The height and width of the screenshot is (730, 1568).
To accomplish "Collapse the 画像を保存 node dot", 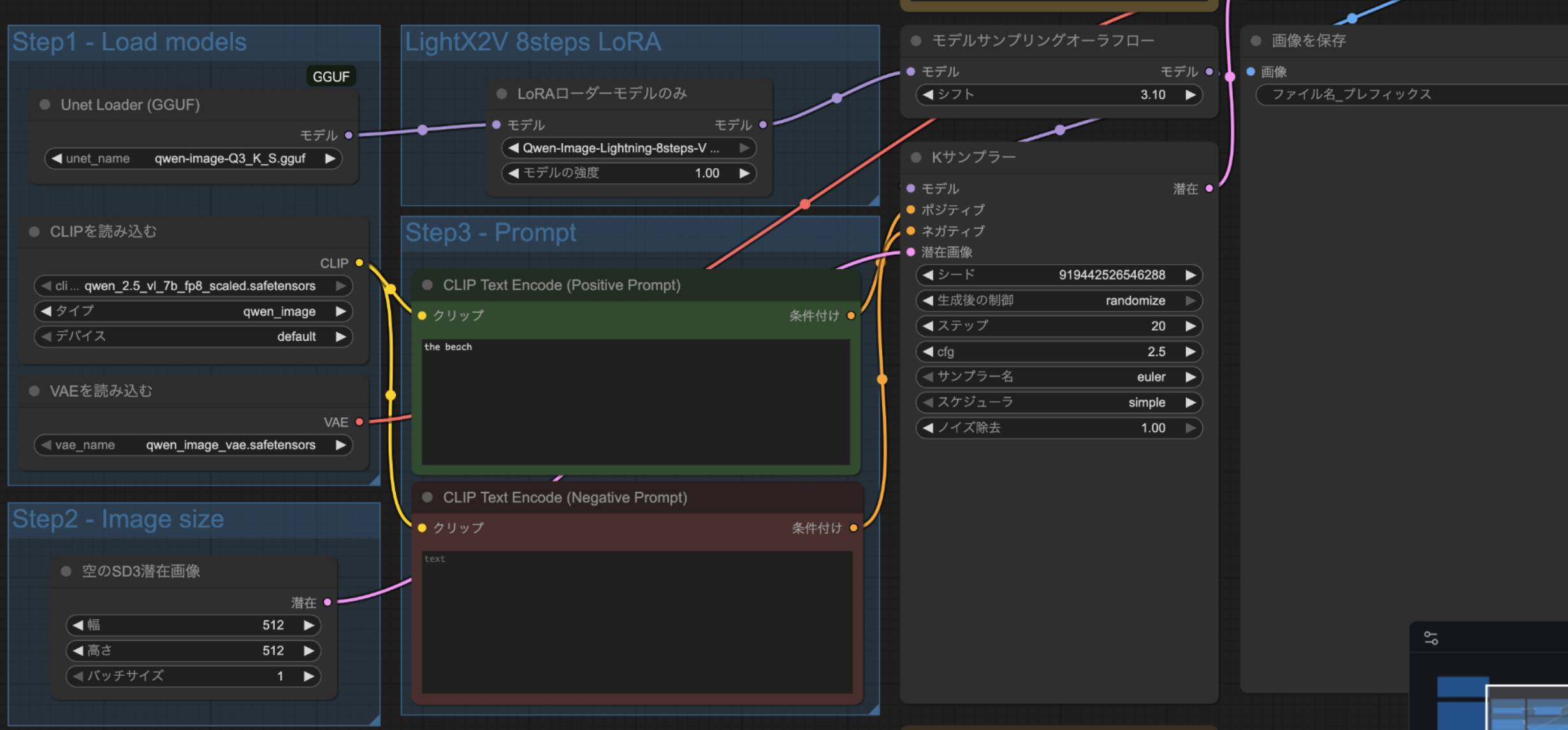I will [x=1256, y=41].
